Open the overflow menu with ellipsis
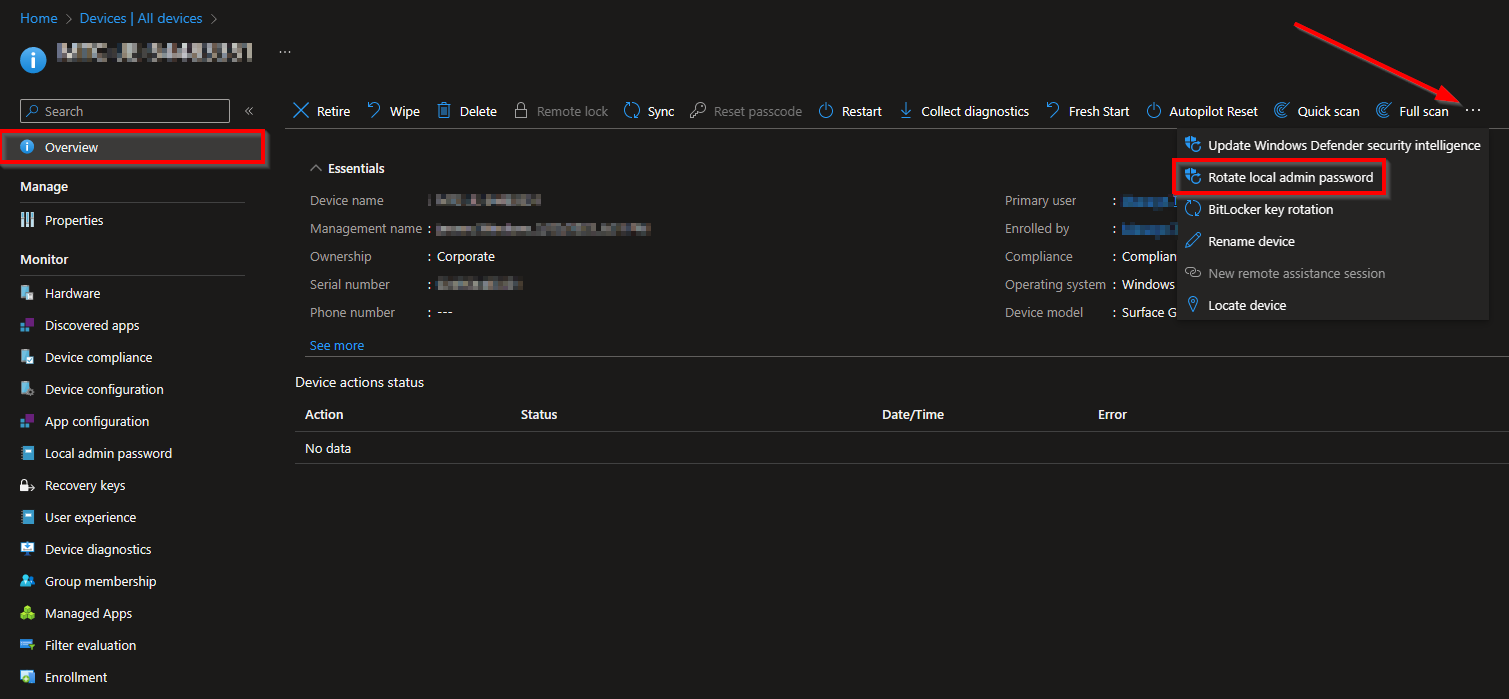 (x=1472, y=110)
